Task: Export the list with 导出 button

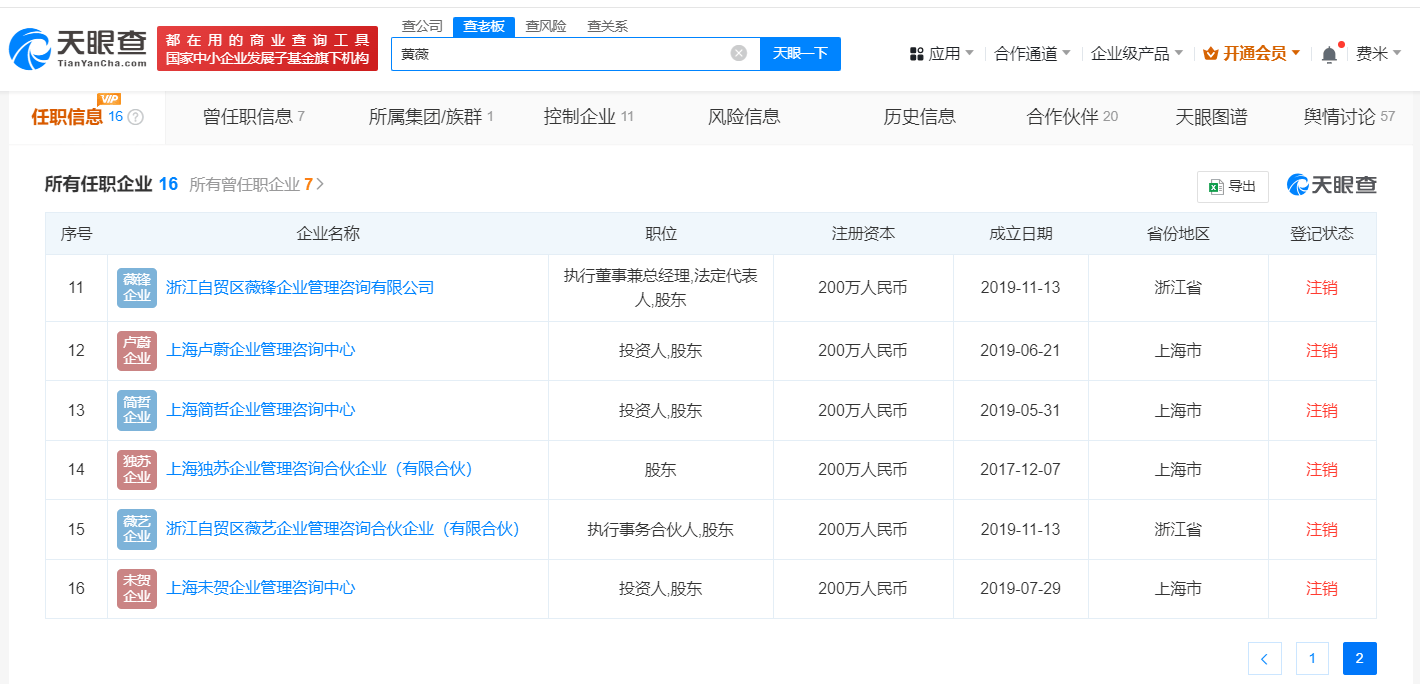Action: (x=1232, y=186)
